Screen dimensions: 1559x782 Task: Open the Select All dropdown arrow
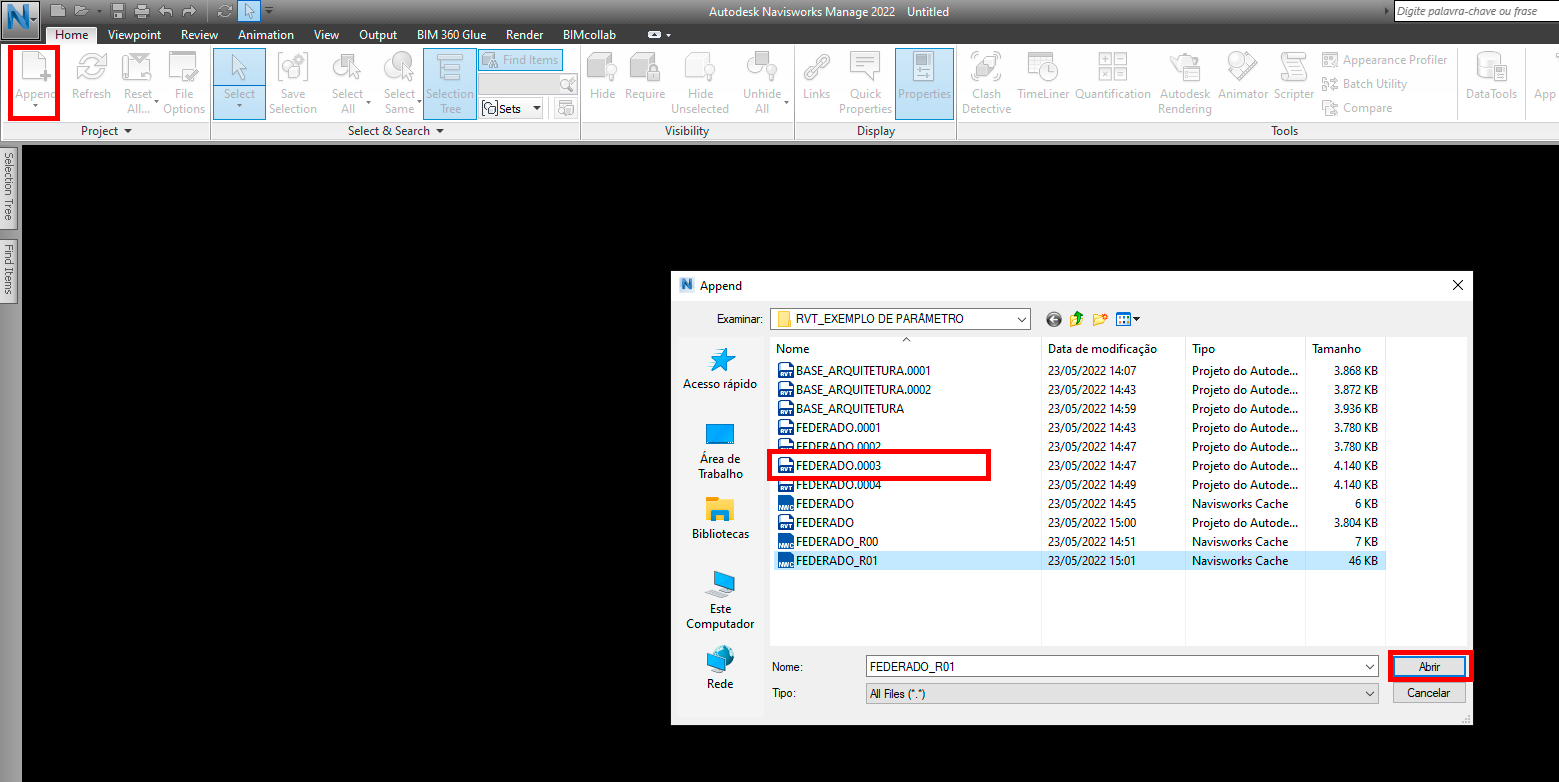pos(368,104)
